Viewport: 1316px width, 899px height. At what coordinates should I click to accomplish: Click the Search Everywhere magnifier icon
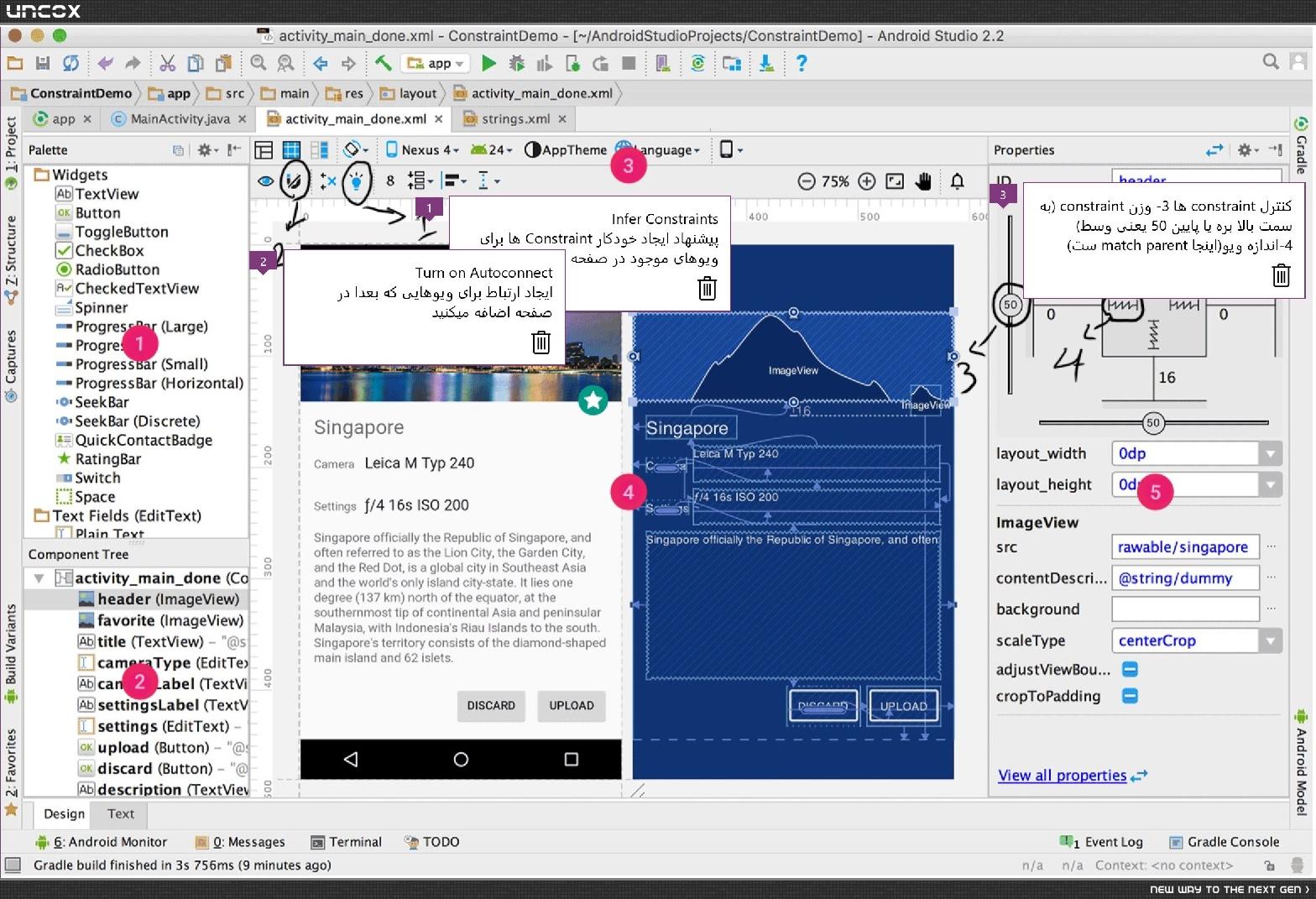(1271, 61)
